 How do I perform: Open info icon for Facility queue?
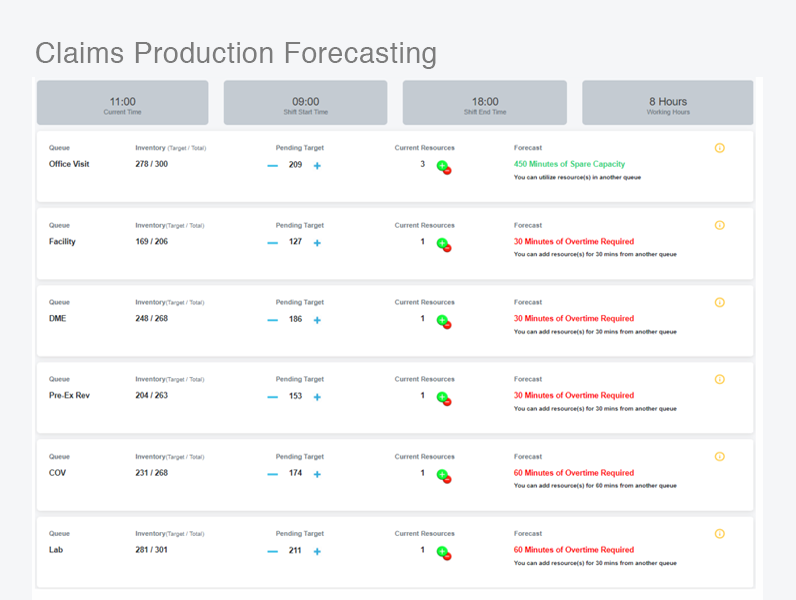[x=719, y=225]
